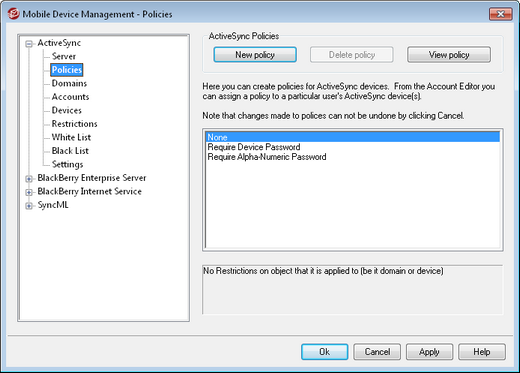Select BlackBerry Enterprise Server label

(x=92, y=178)
